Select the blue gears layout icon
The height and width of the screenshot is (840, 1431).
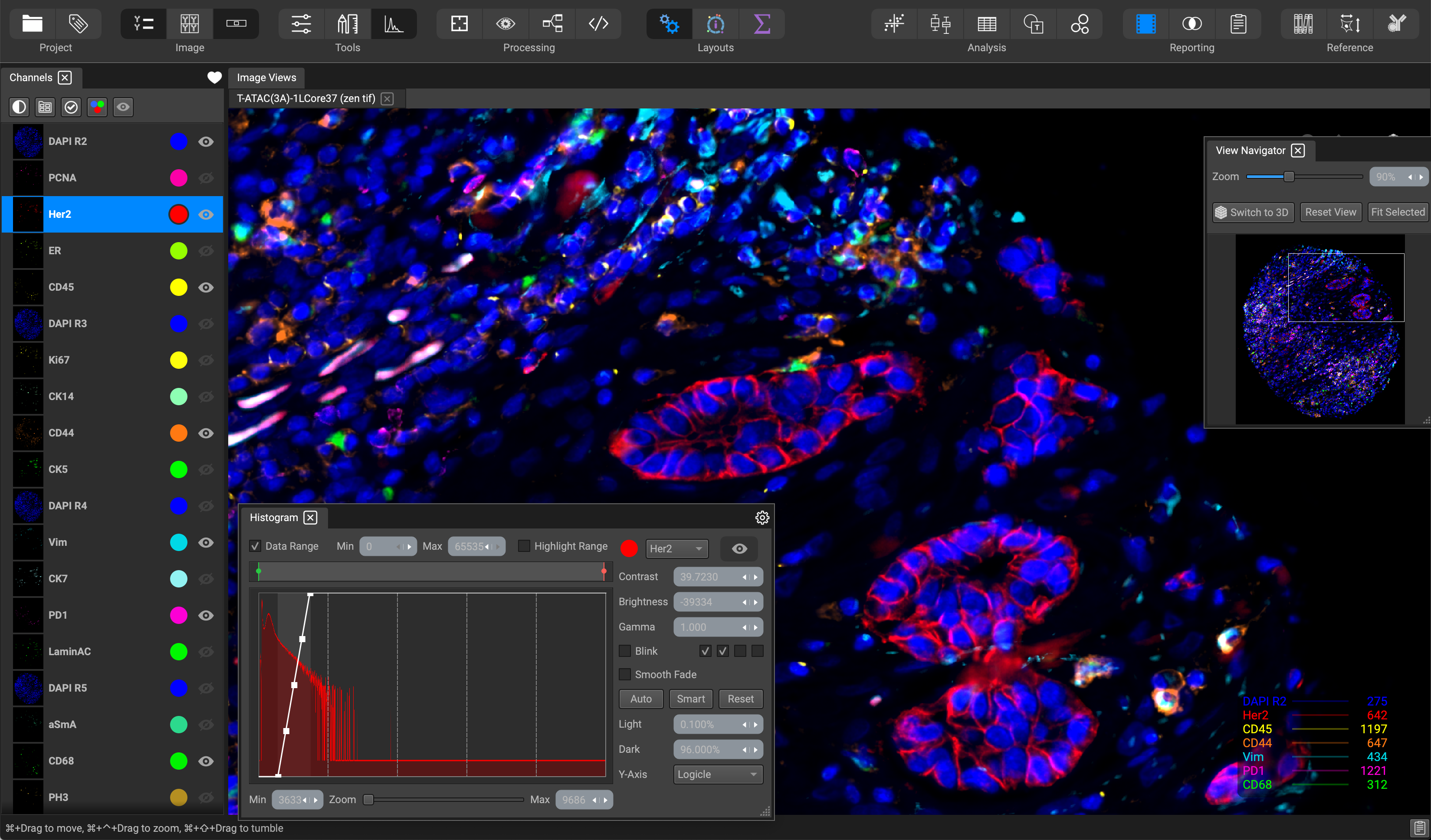coord(670,23)
